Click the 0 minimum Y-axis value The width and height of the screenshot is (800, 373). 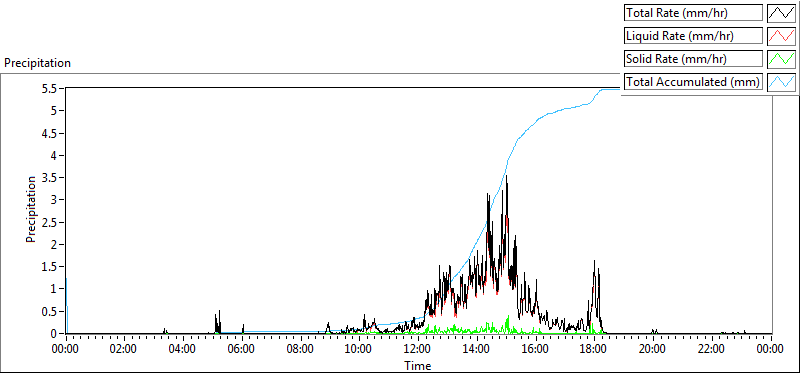pyautogui.click(x=59, y=333)
